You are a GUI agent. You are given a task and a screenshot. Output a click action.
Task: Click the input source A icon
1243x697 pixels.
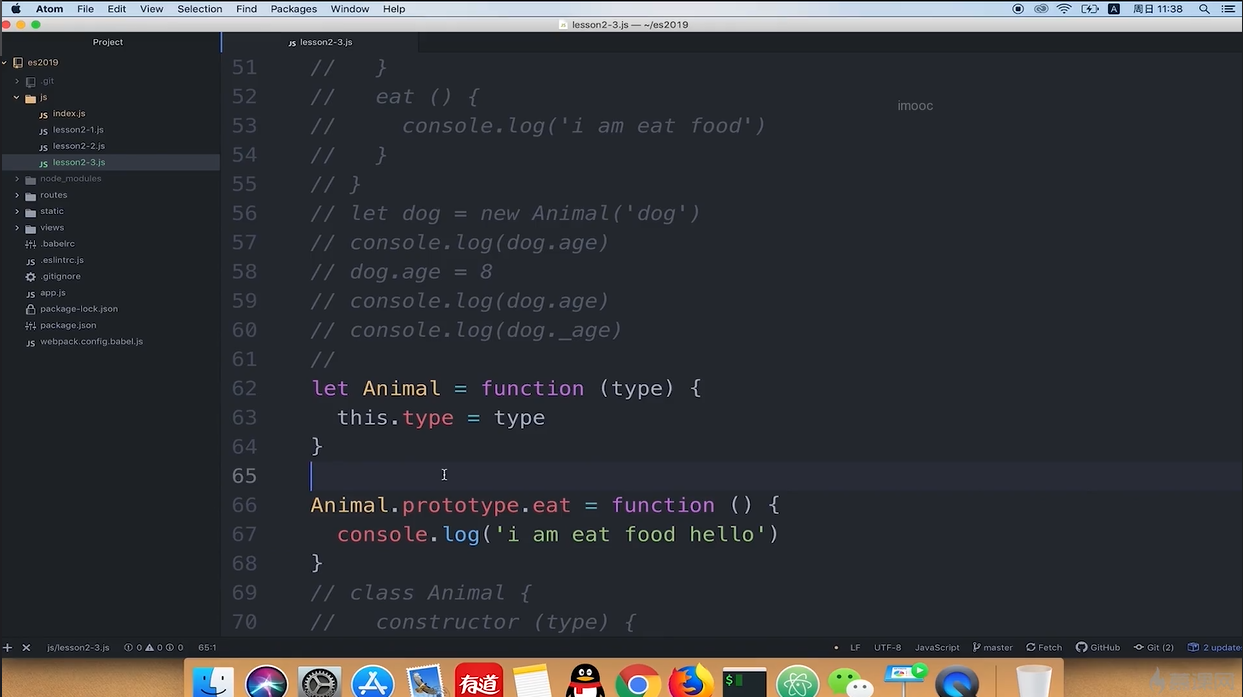(x=1114, y=9)
